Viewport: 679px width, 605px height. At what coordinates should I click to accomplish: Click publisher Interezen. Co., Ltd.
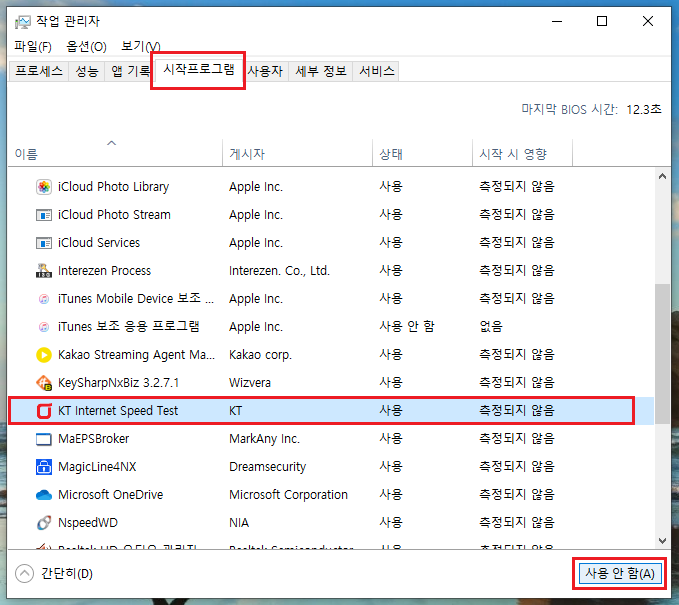click(x=279, y=271)
